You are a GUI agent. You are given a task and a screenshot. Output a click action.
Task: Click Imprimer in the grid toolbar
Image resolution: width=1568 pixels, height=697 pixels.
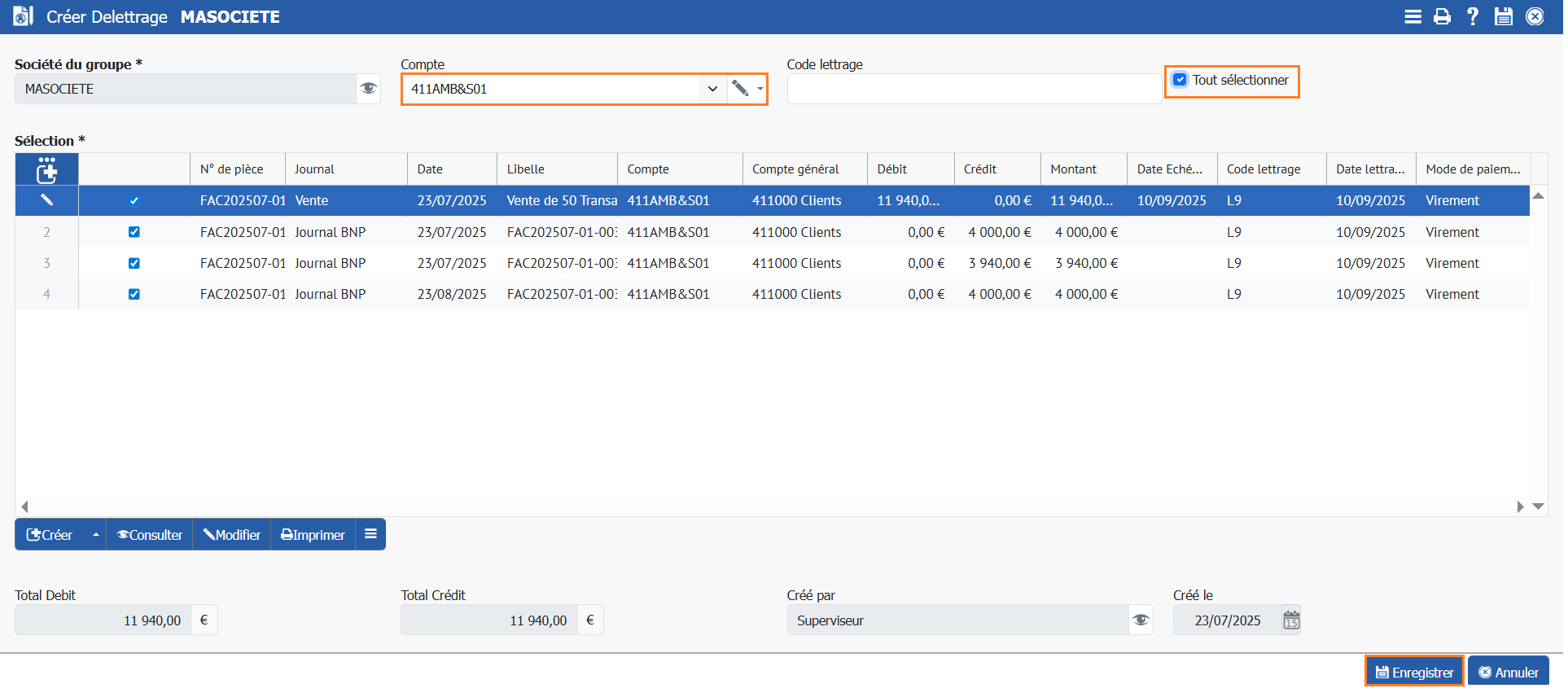313,535
